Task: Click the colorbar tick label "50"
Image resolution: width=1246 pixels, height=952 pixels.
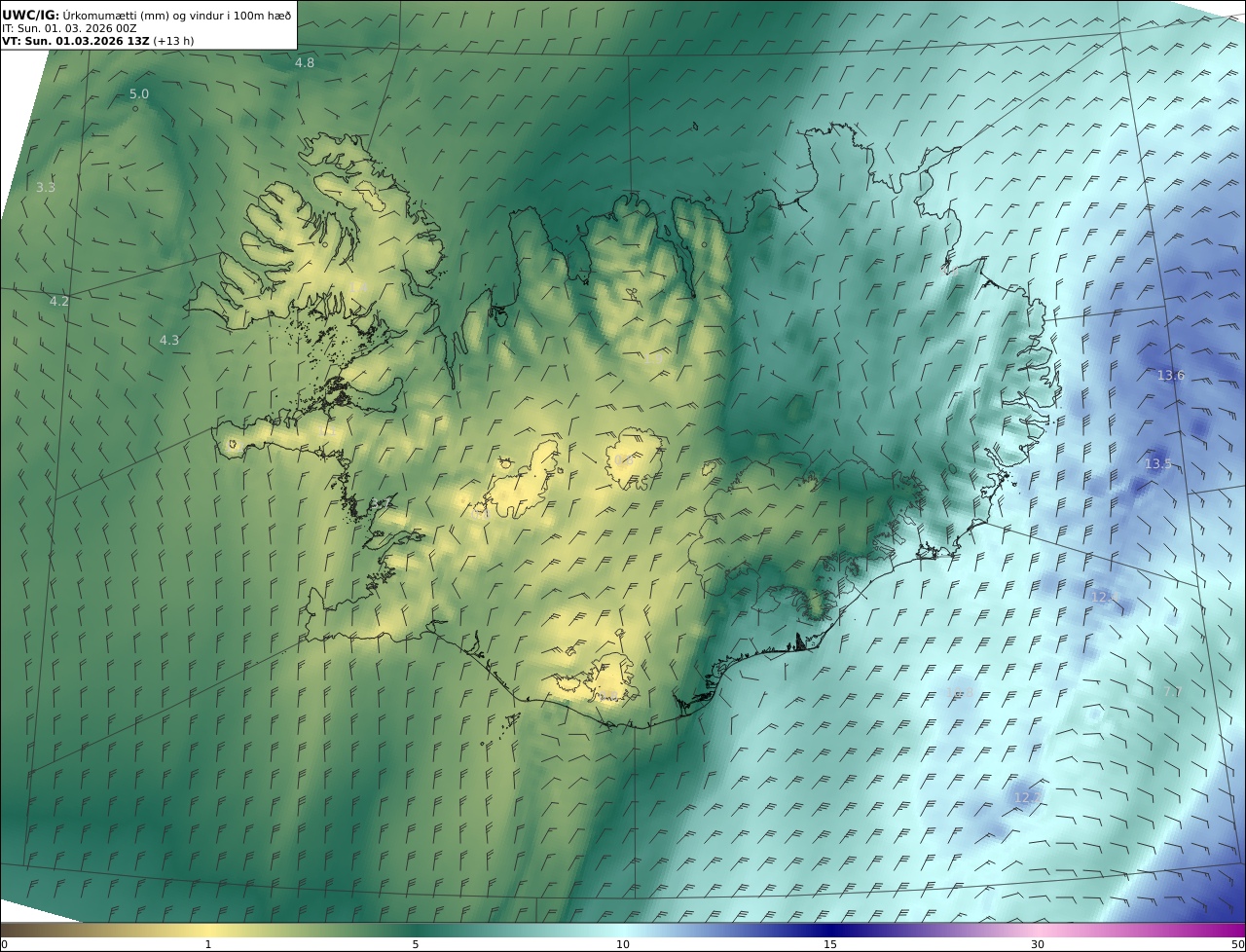Action: [x=1238, y=944]
